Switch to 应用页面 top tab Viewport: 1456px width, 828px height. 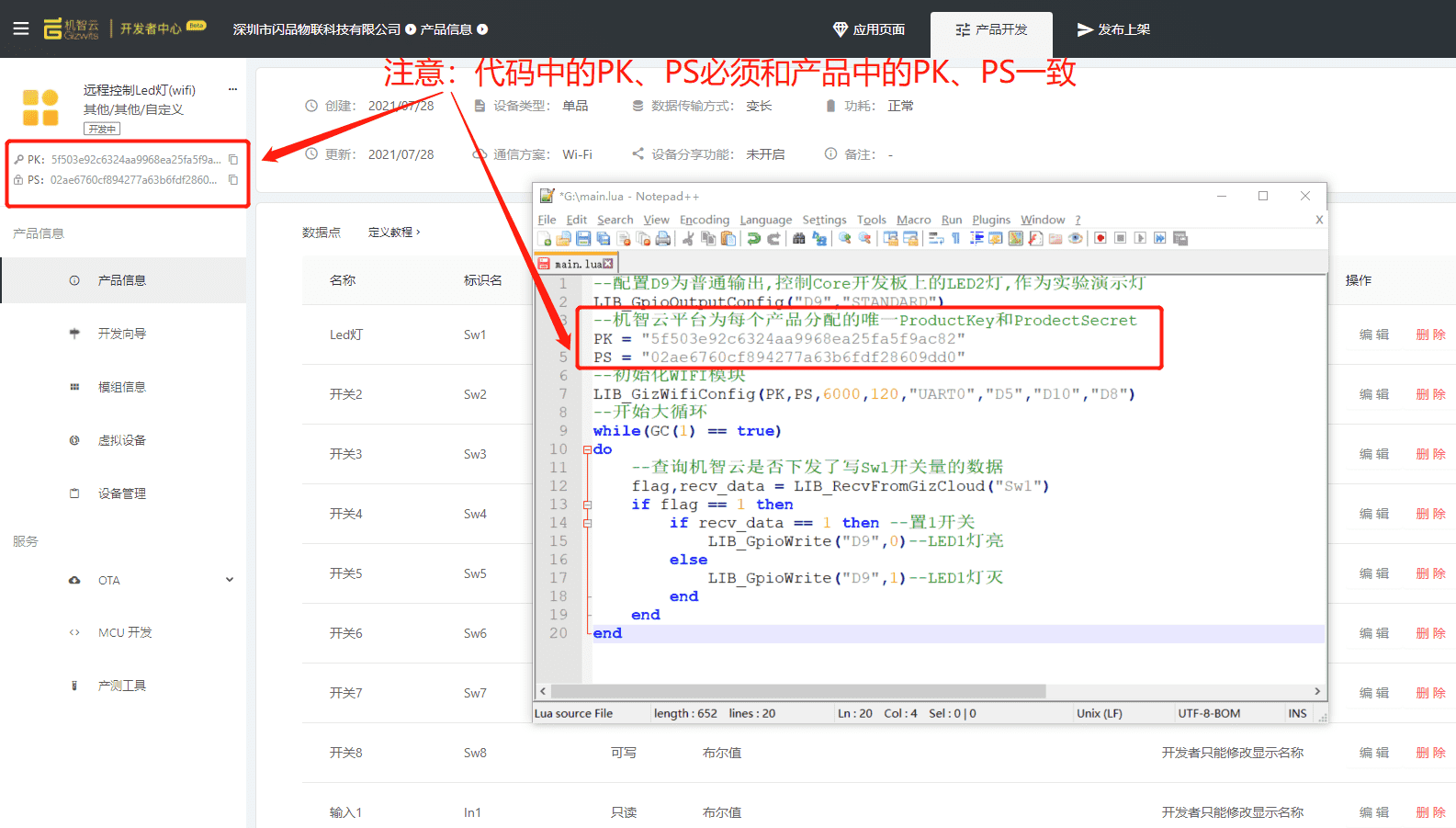coord(869,29)
